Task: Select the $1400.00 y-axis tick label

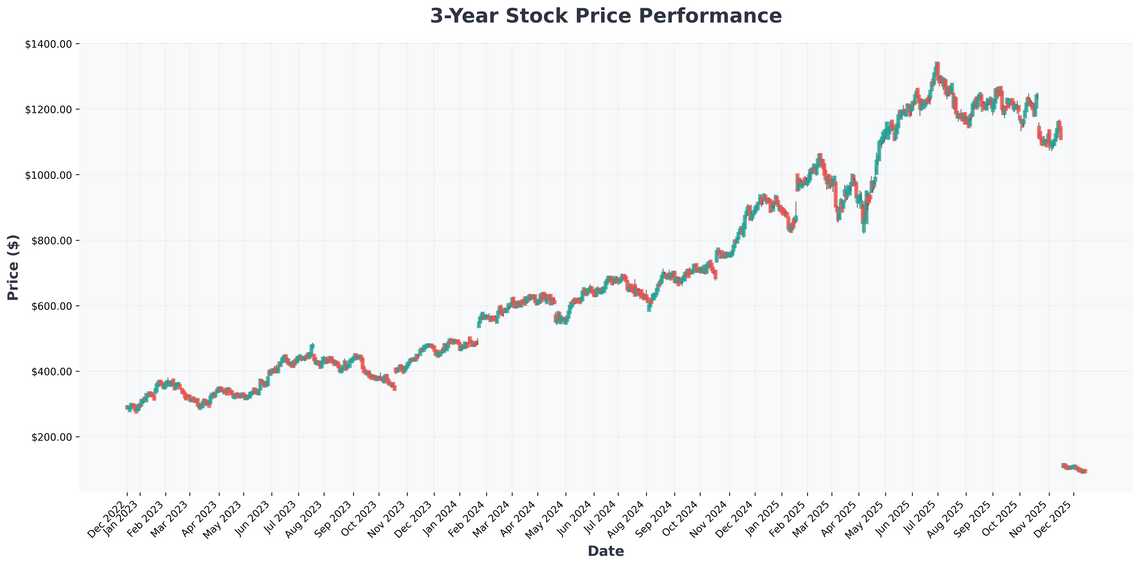Action: [48, 44]
